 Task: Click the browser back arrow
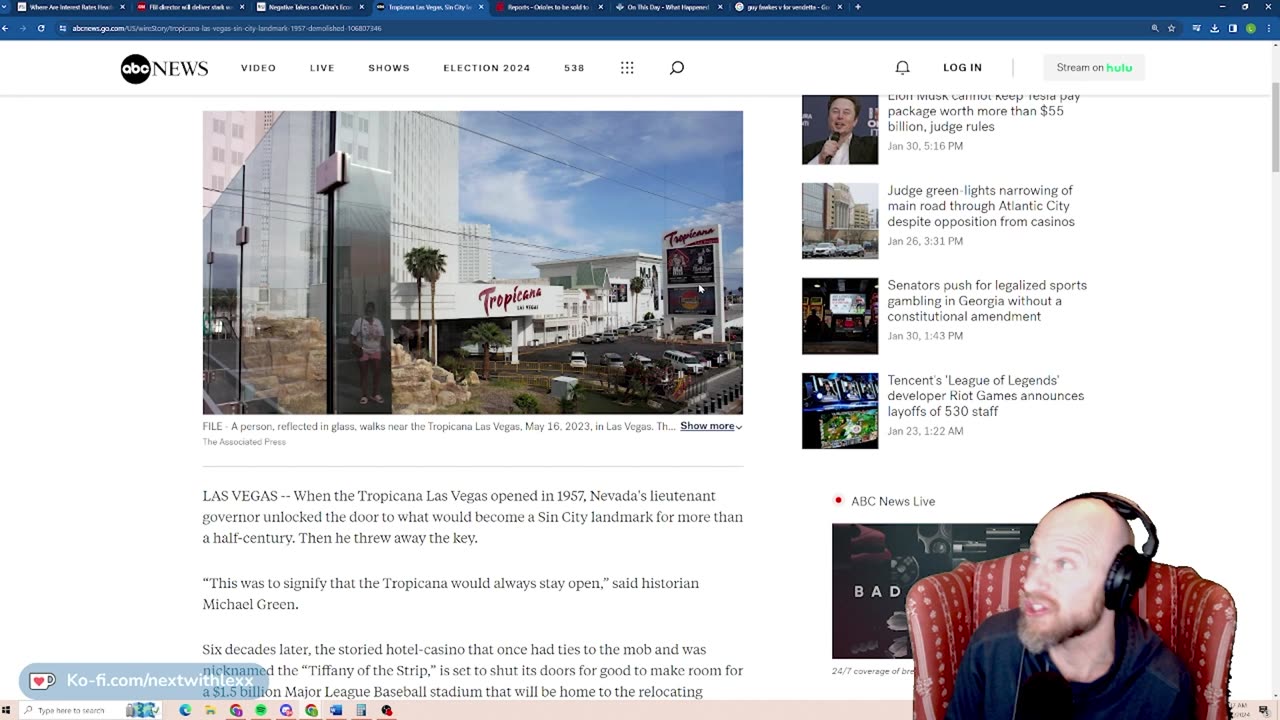pyautogui.click(x=6, y=28)
